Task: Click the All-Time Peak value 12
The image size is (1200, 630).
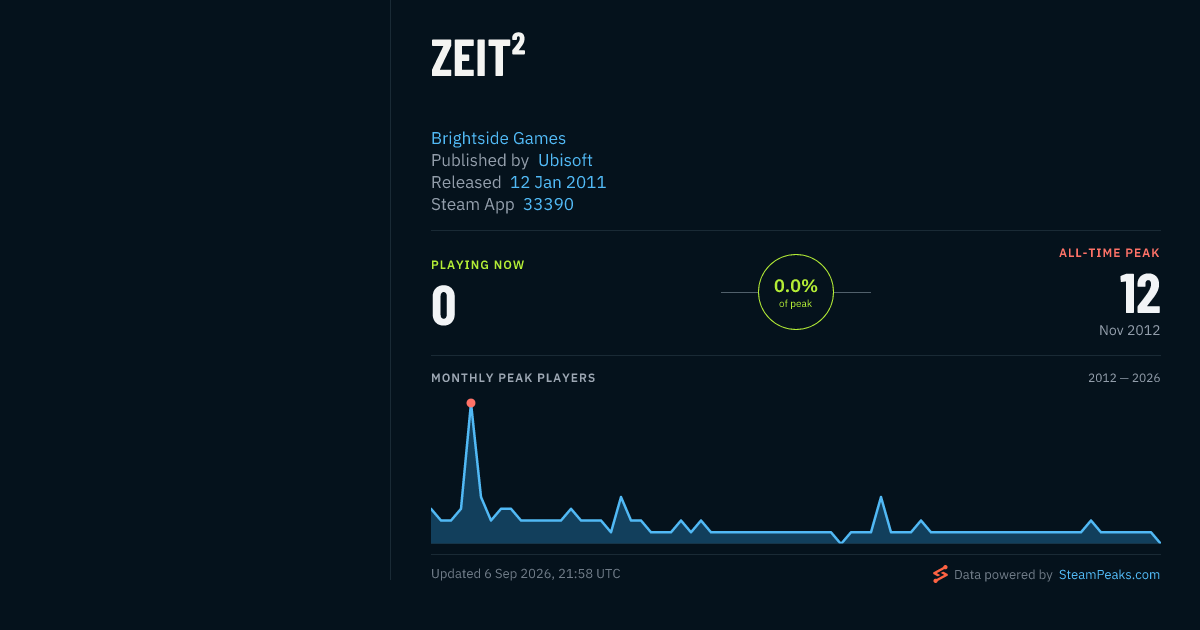Action: tap(1140, 294)
